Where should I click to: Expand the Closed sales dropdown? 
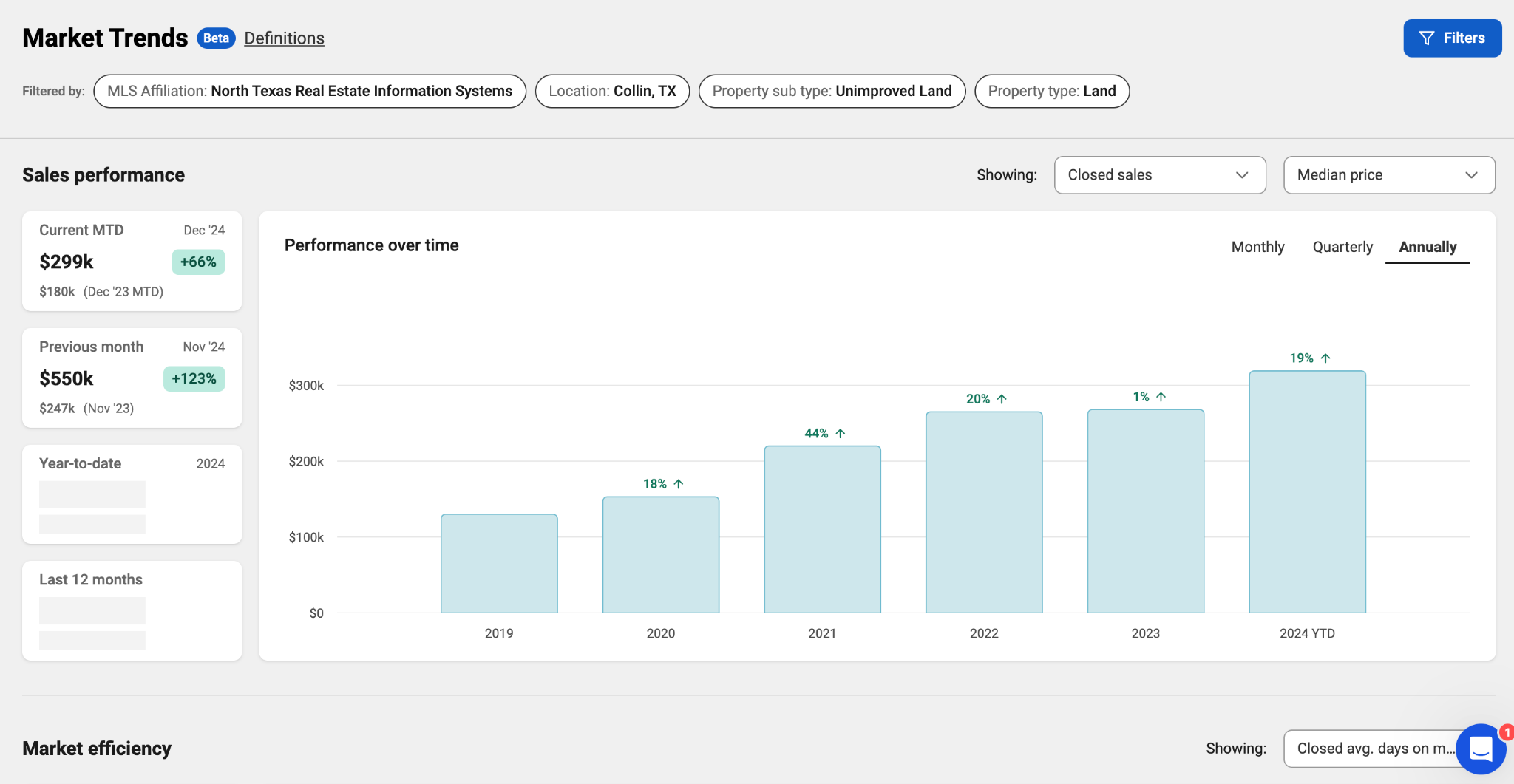pyautogui.click(x=1159, y=175)
